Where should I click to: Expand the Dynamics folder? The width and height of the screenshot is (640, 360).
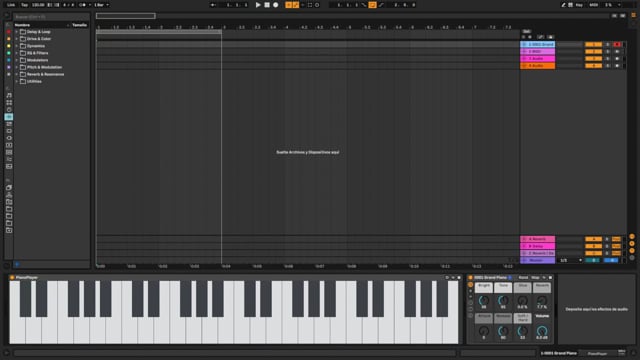tap(17, 46)
